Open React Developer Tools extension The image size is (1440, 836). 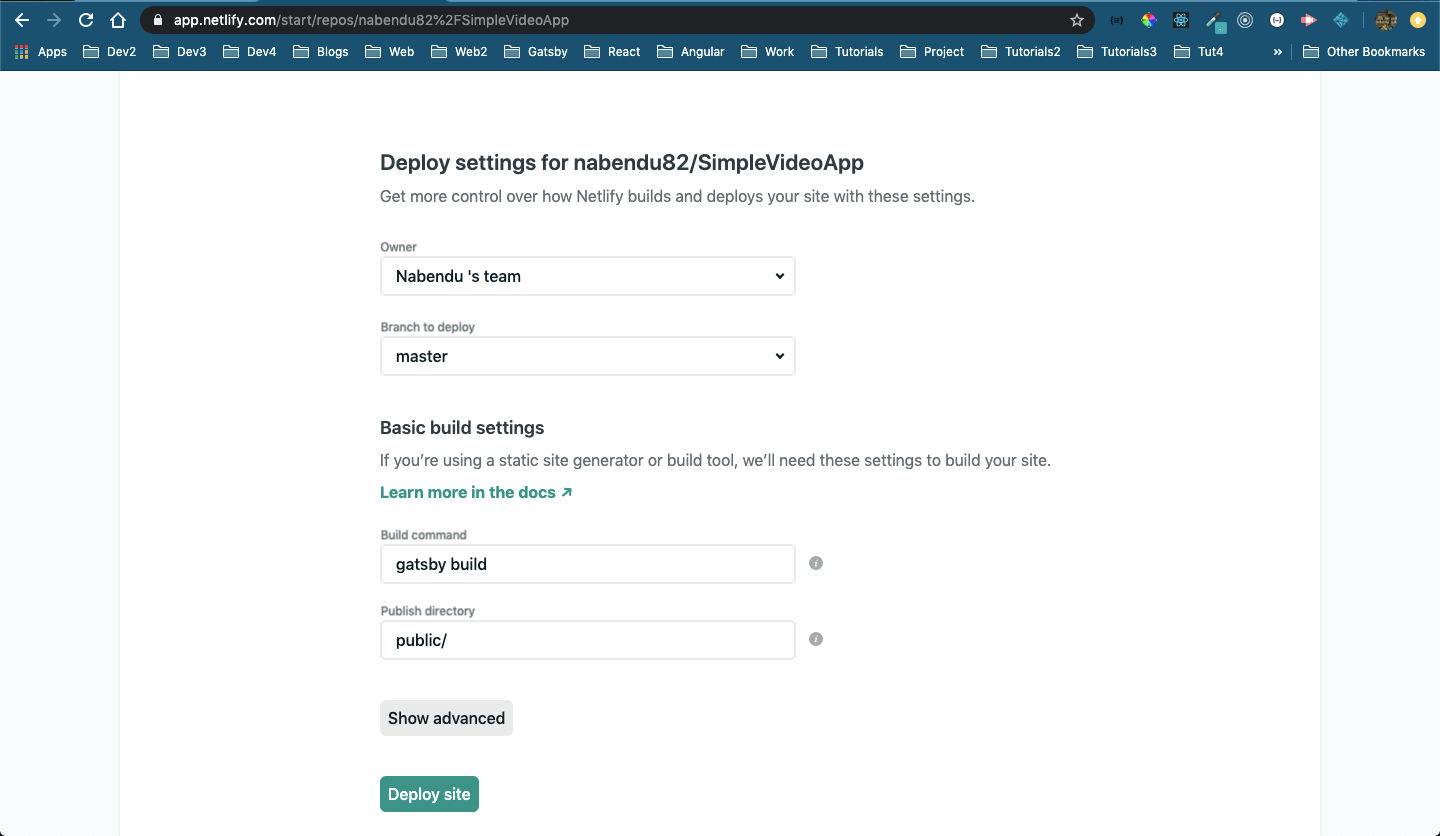click(1181, 20)
